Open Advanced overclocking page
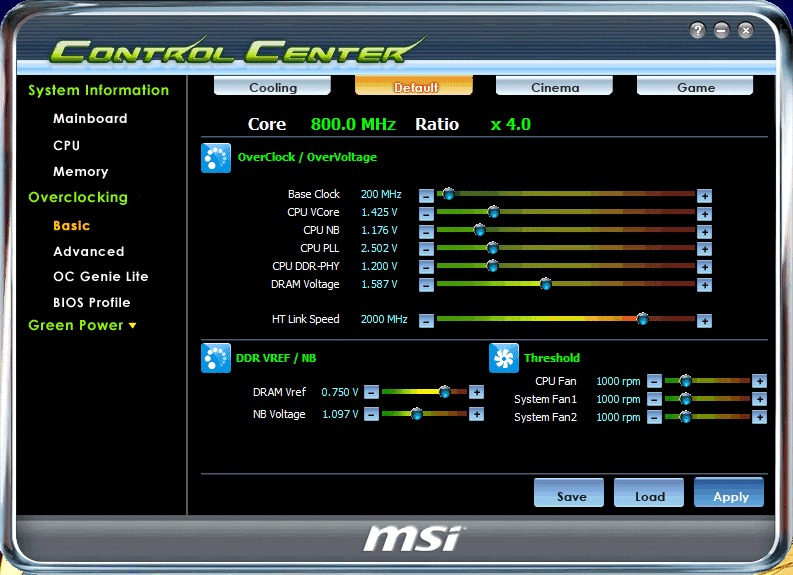 (x=89, y=251)
